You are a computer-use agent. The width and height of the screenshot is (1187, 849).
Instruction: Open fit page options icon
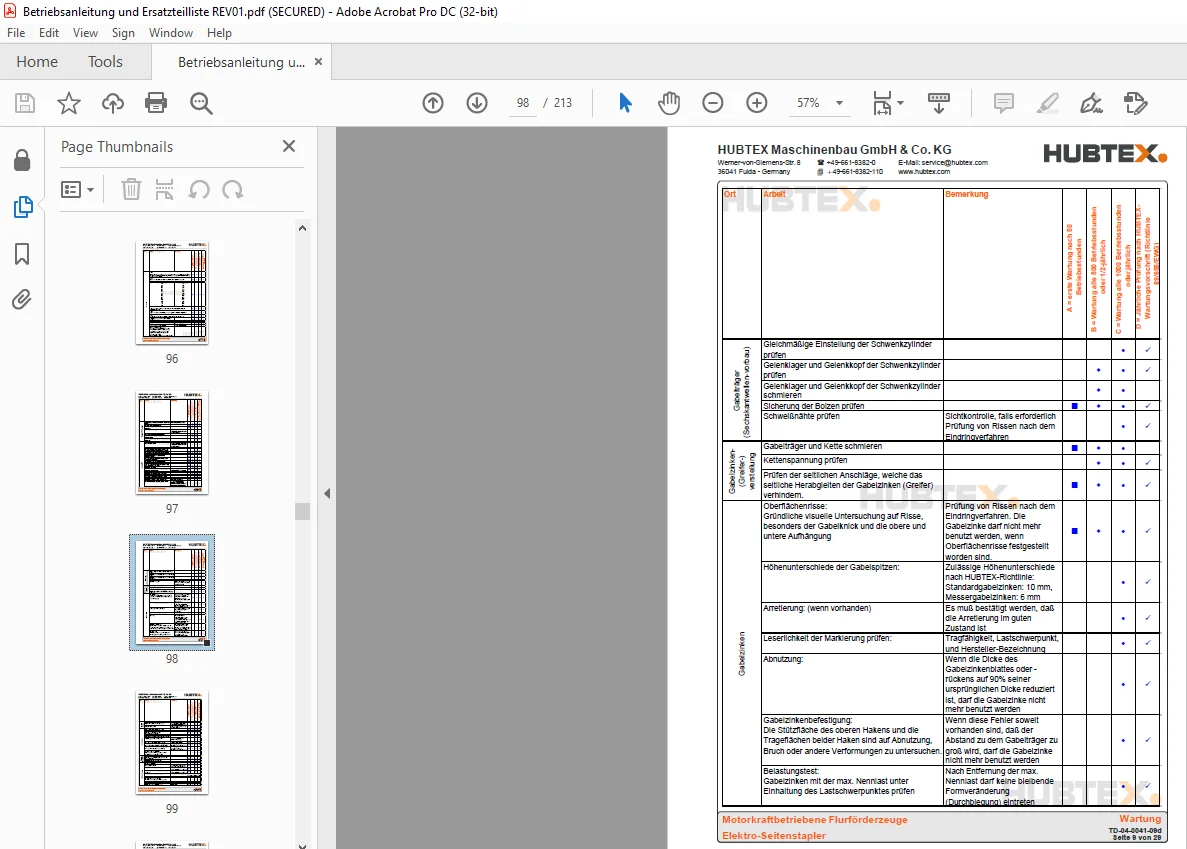pos(882,103)
